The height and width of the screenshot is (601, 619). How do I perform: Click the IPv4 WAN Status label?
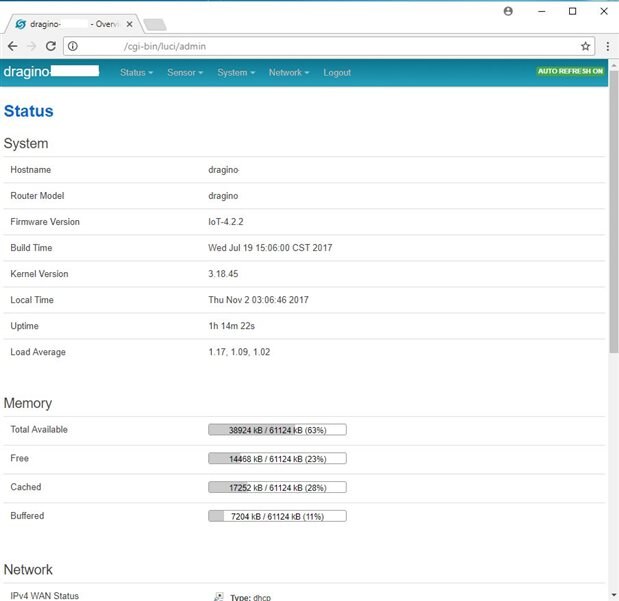click(45, 596)
